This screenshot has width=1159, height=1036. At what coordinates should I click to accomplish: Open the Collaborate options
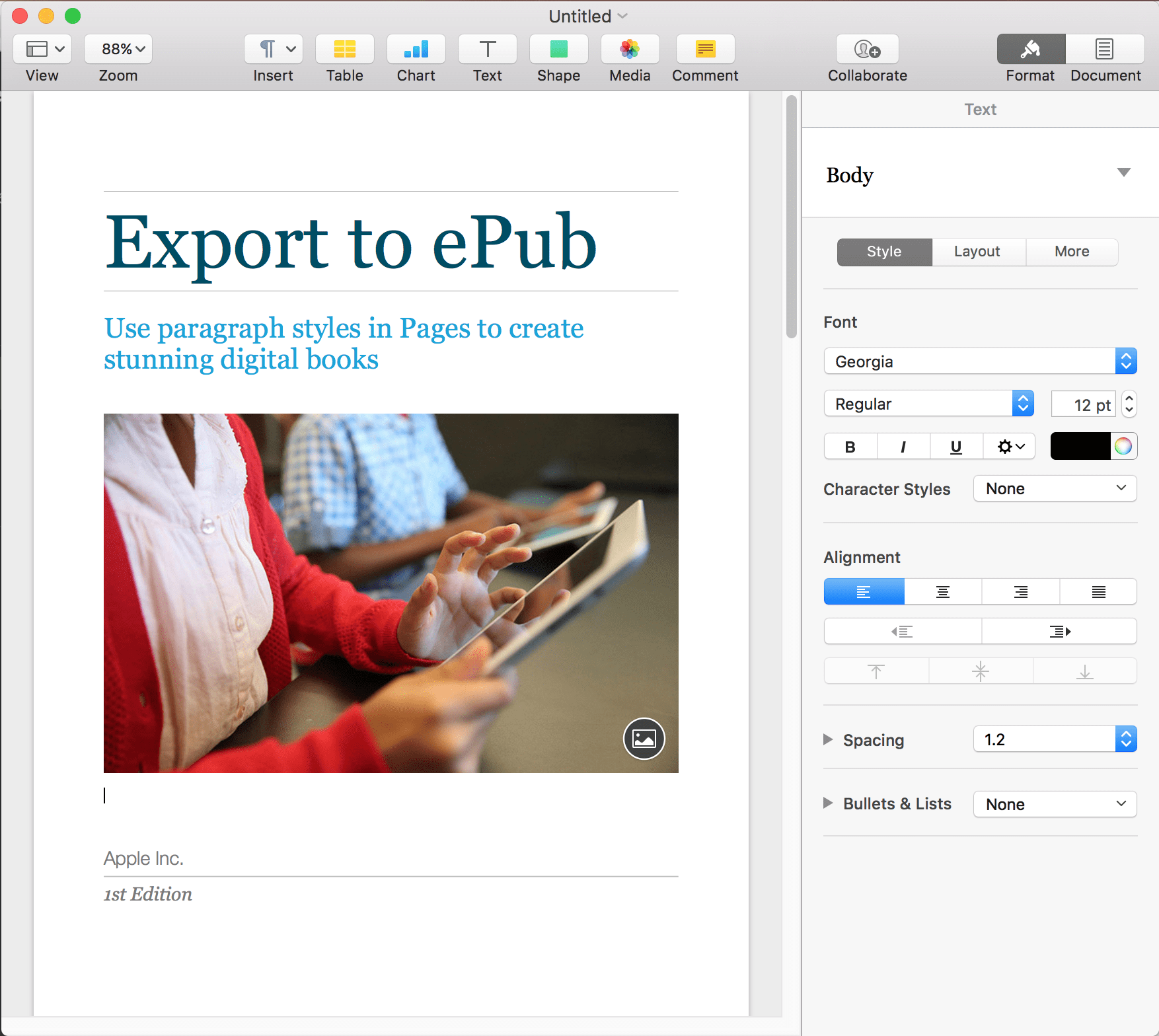point(867,49)
